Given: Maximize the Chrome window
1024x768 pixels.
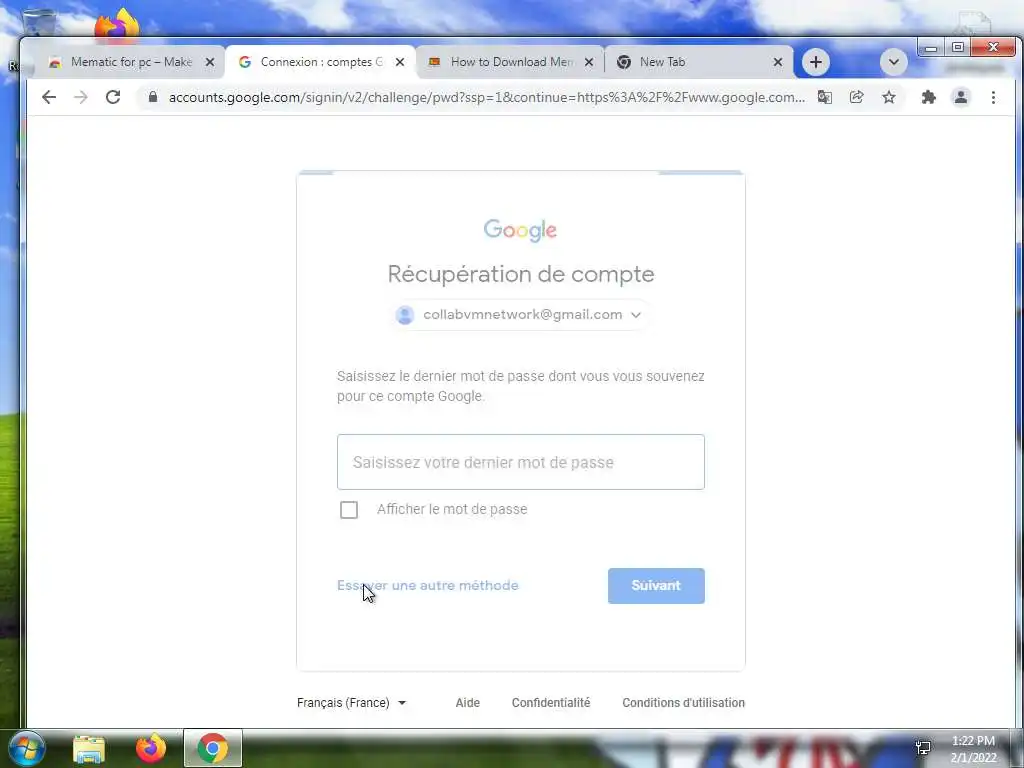Looking at the screenshot, I should (957, 48).
